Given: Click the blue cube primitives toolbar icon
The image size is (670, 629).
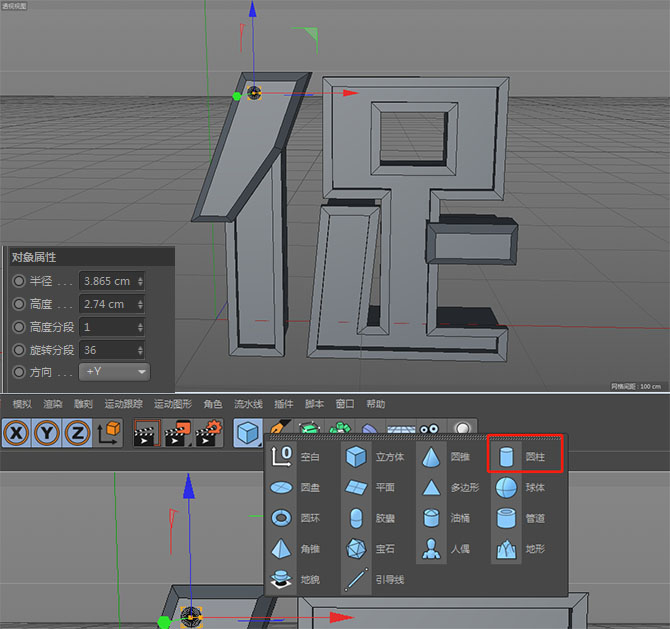Looking at the screenshot, I should click(248, 433).
